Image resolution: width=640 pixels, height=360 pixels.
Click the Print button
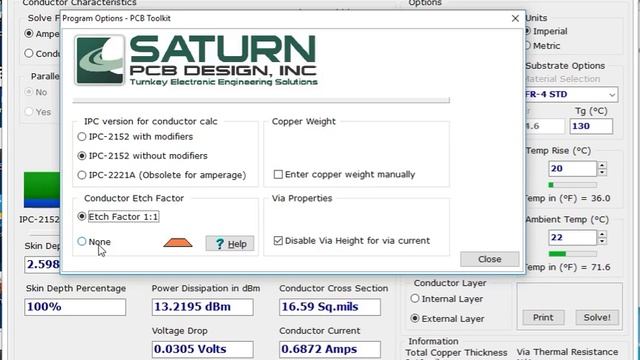(x=543, y=318)
